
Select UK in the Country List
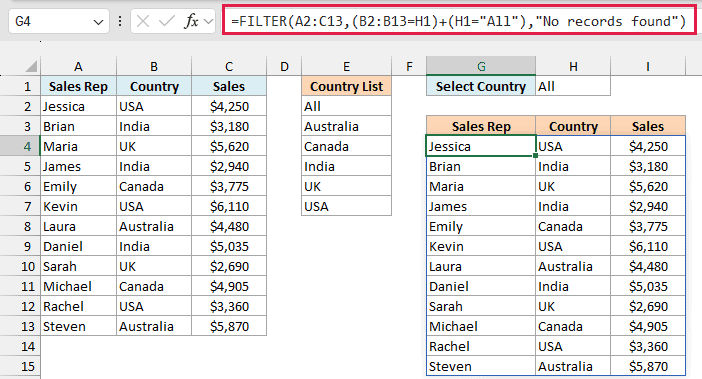(347, 186)
